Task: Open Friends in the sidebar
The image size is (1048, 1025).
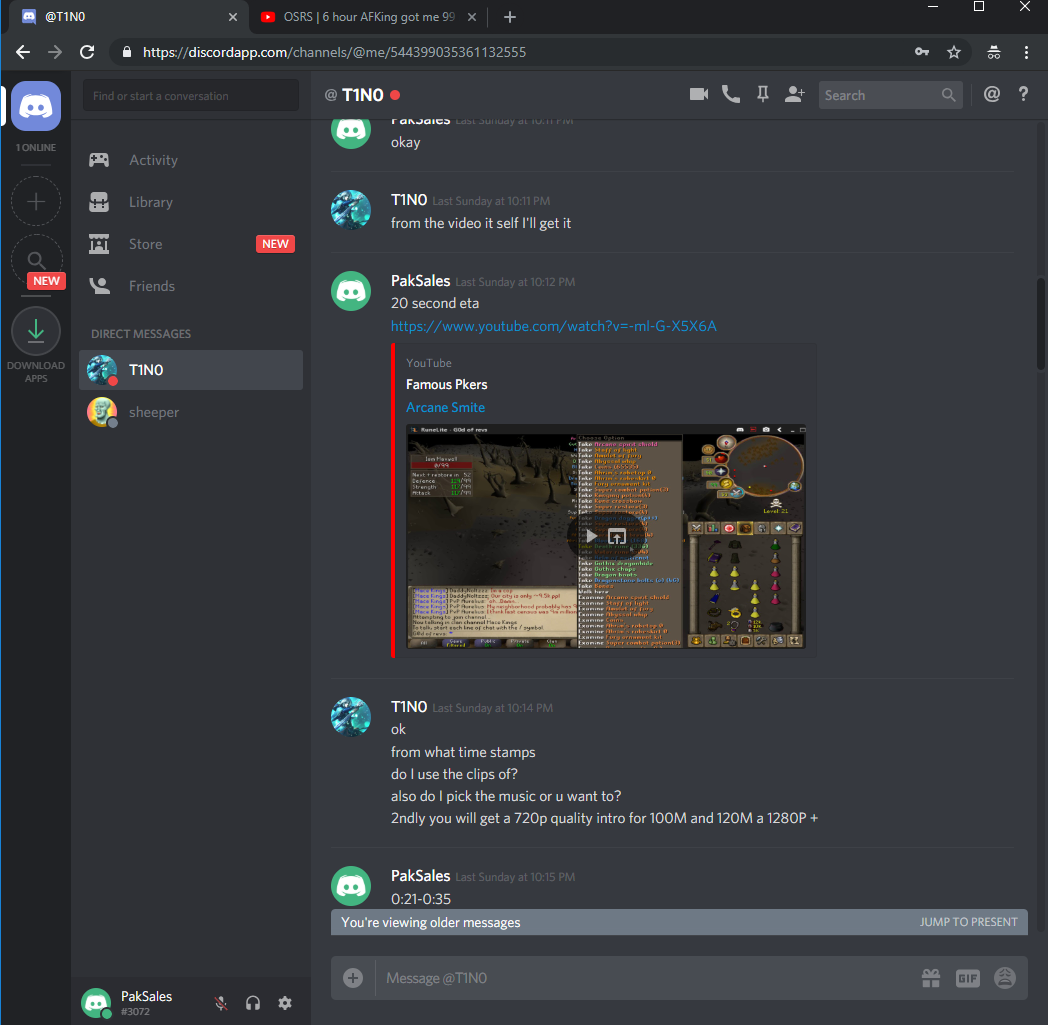Action: coord(190,286)
